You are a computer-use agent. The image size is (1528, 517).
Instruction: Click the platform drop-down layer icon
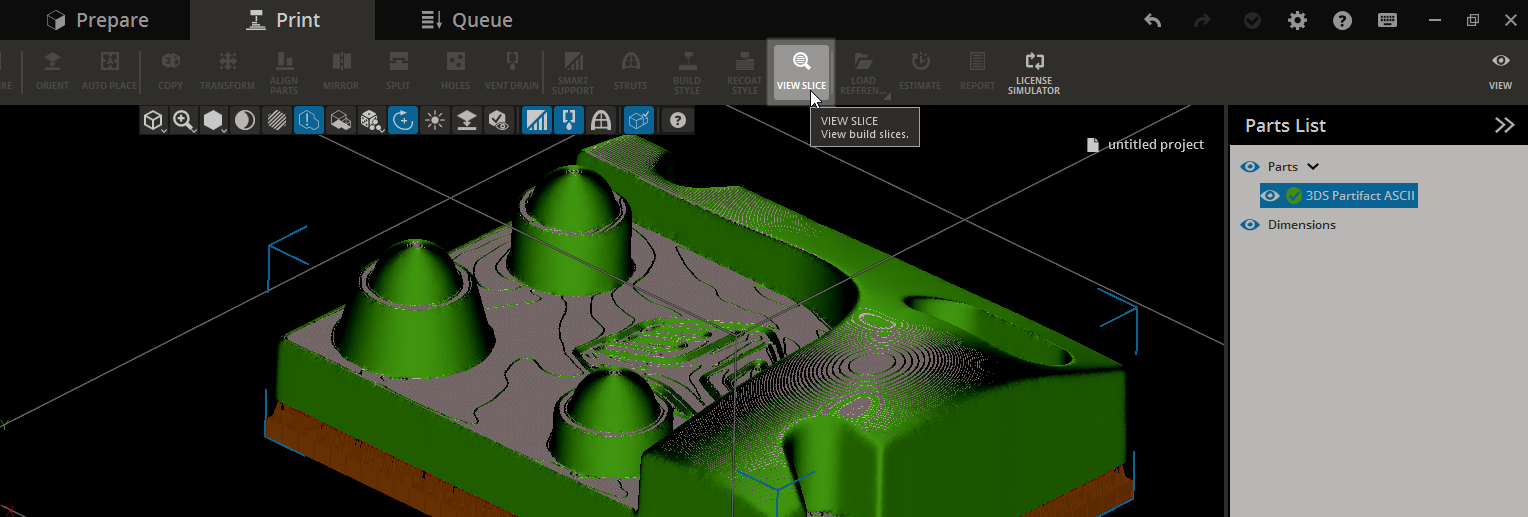tap(466, 121)
